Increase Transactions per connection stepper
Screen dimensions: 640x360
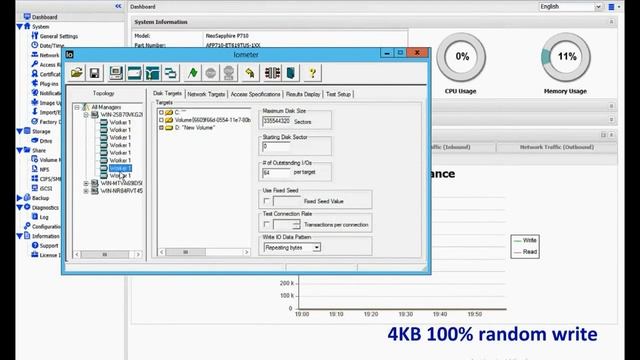(x=297, y=222)
